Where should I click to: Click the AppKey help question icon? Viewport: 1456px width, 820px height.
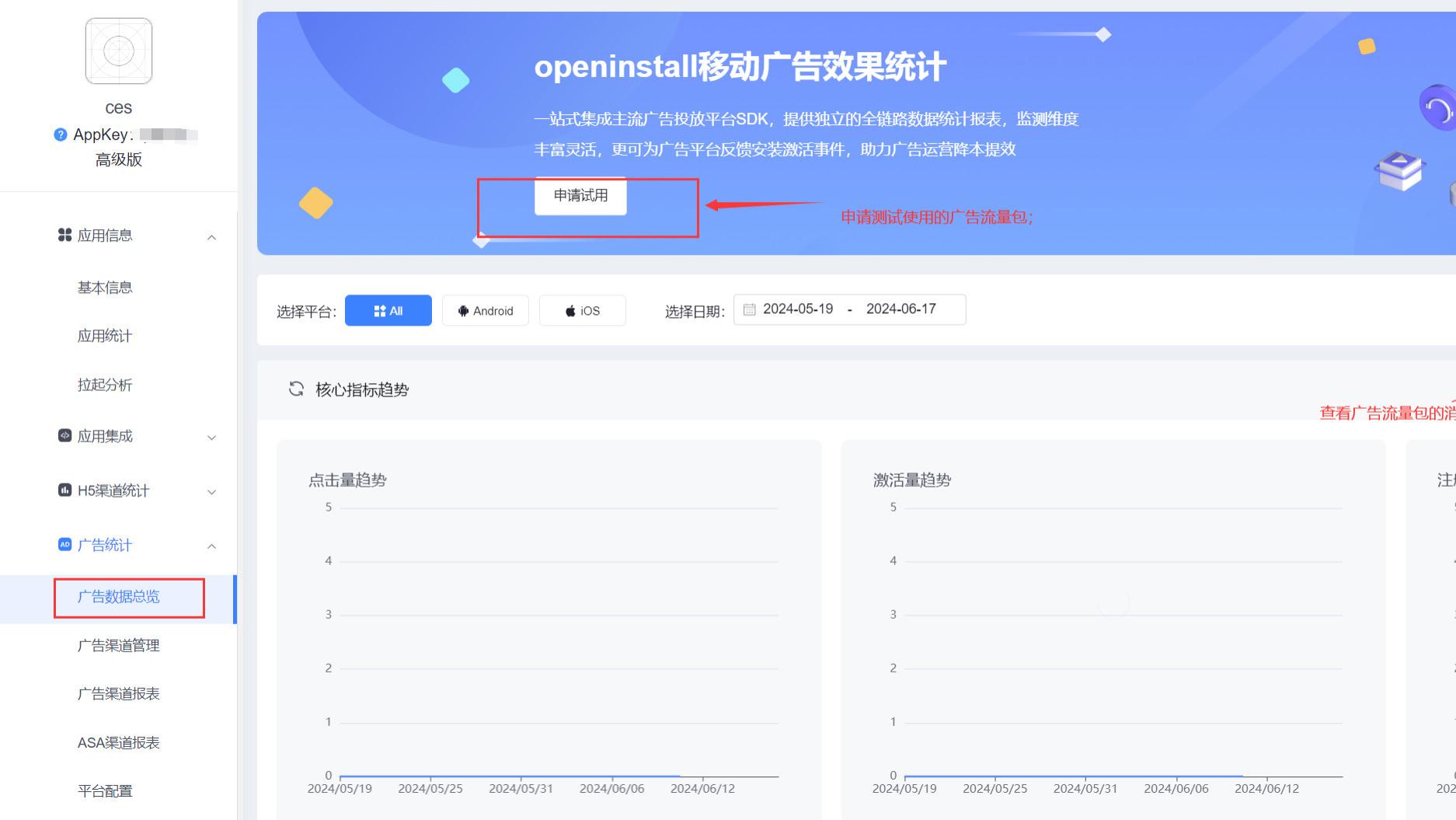(x=61, y=134)
